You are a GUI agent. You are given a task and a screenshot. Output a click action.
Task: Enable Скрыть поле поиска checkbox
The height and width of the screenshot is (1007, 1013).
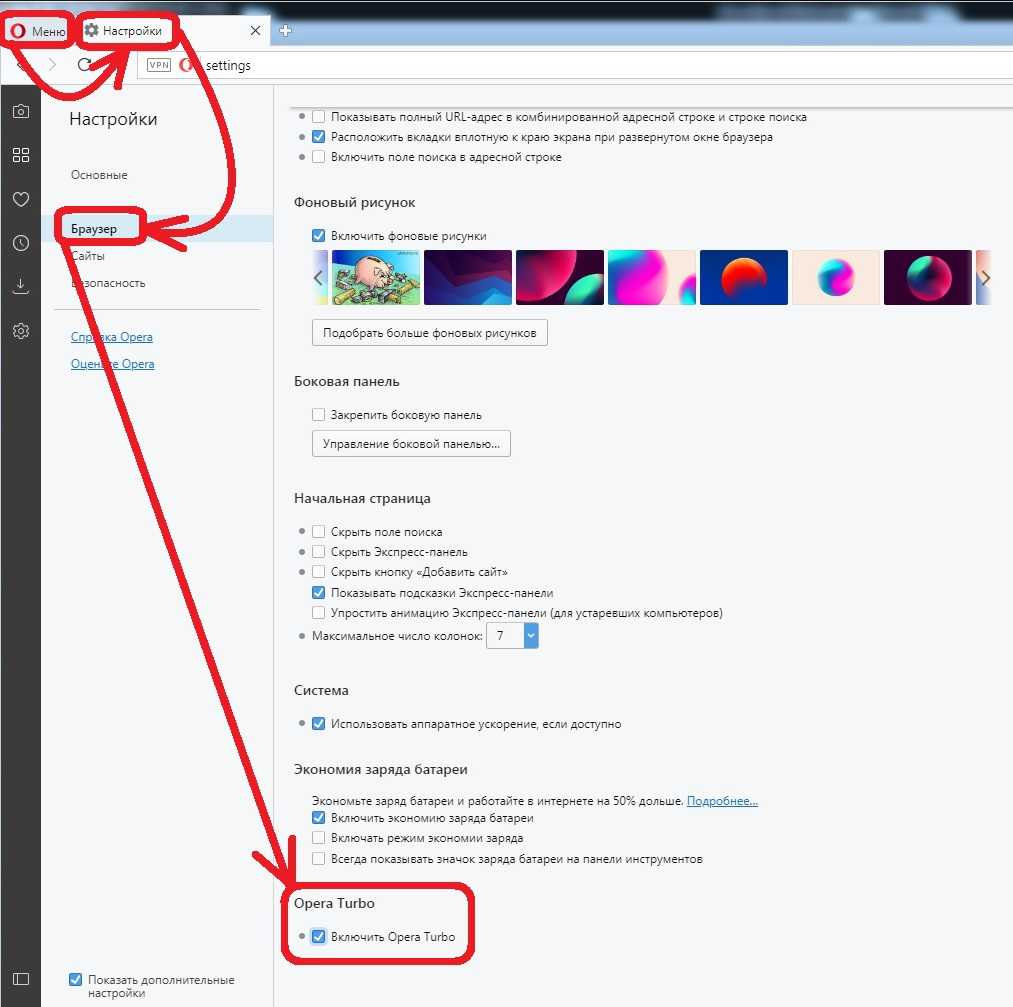[319, 532]
